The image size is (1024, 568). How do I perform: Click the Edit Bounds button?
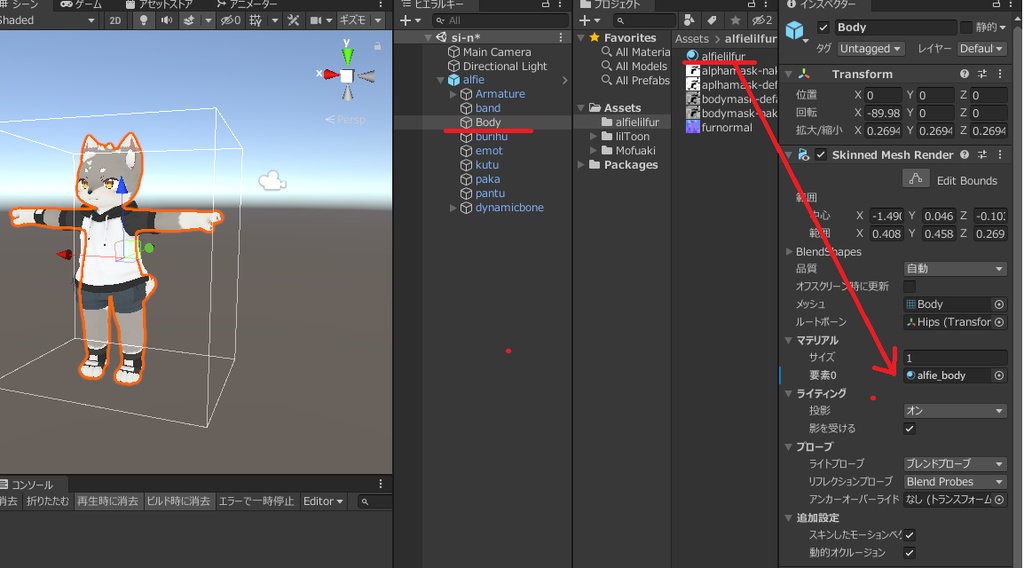click(916, 179)
